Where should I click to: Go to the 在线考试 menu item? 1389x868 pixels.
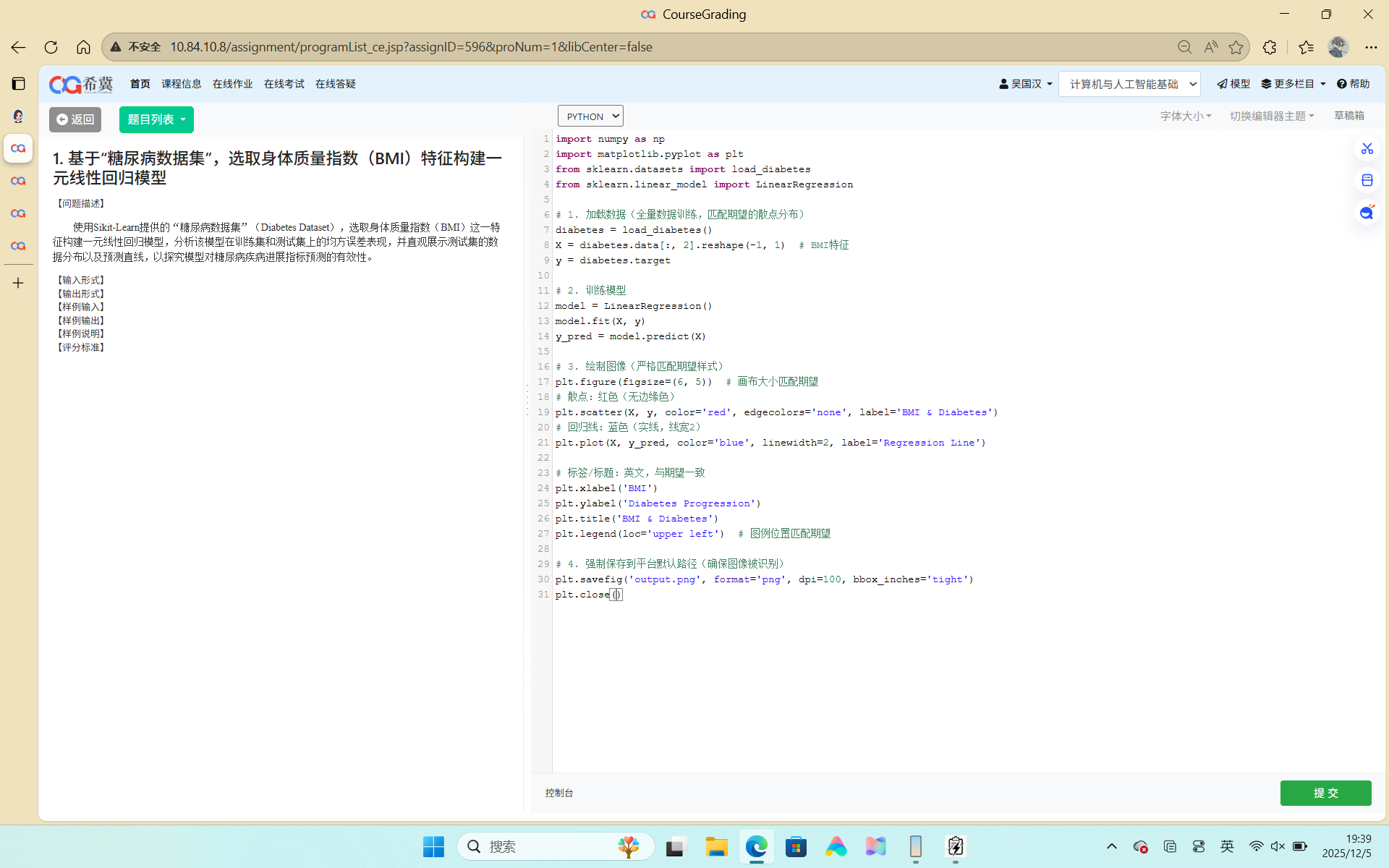point(284,84)
